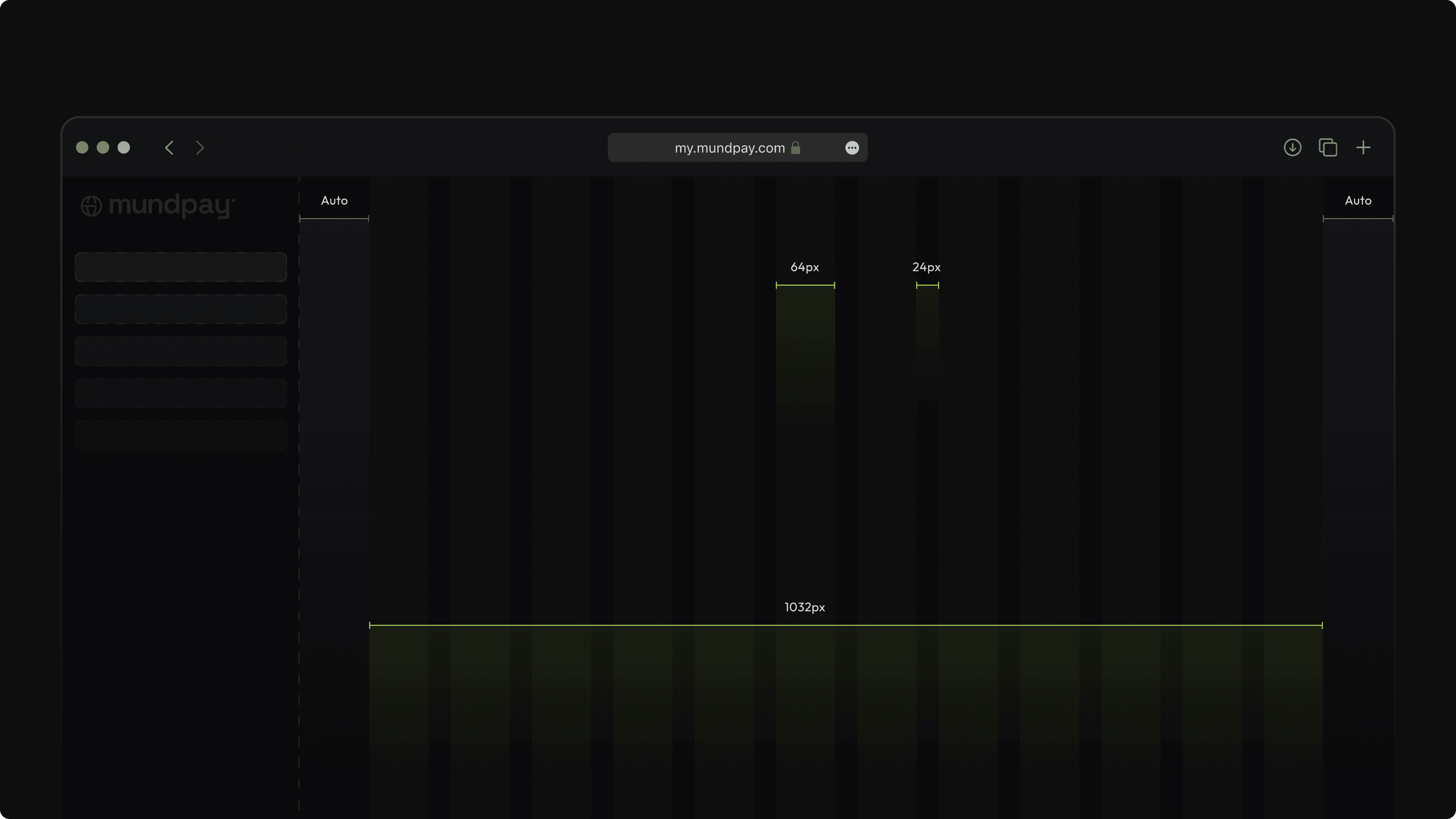Open the tab overview icon
1456x819 pixels.
tap(1328, 148)
